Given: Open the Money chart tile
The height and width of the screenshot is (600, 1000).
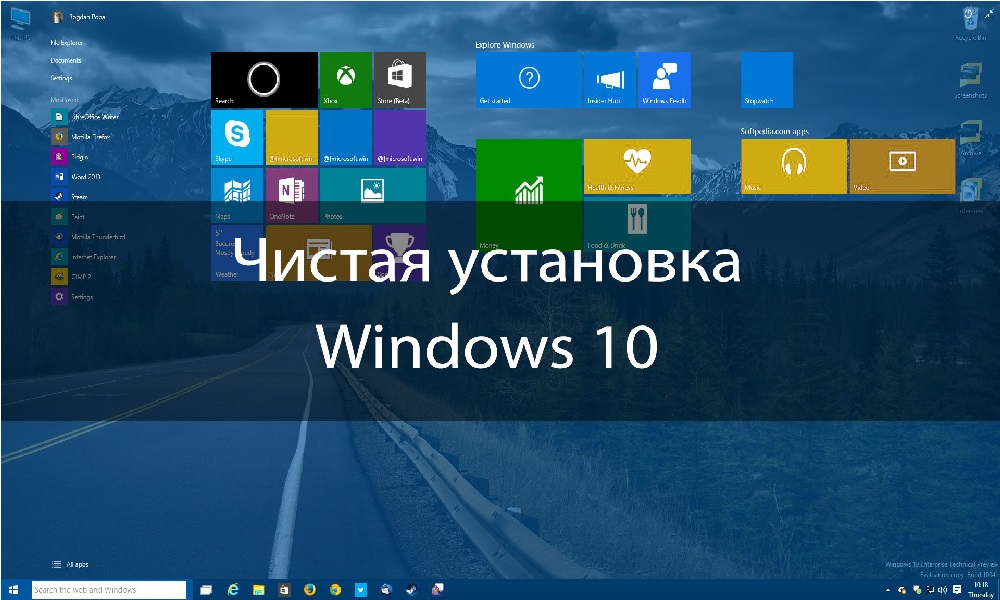Looking at the screenshot, I should [529, 194].
